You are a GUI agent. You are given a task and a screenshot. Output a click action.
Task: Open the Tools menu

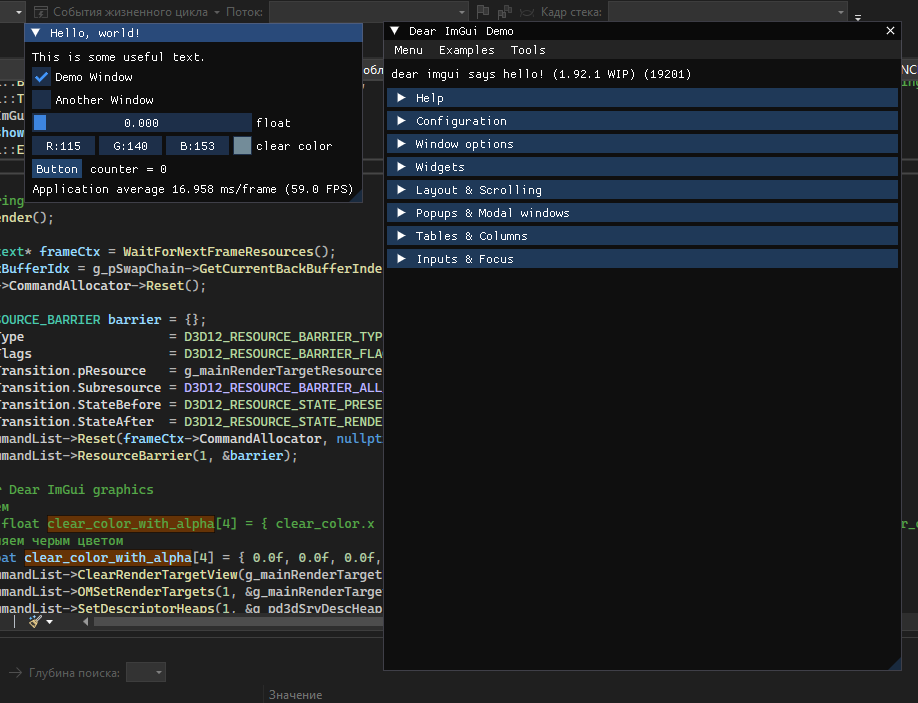pos(528,50)
